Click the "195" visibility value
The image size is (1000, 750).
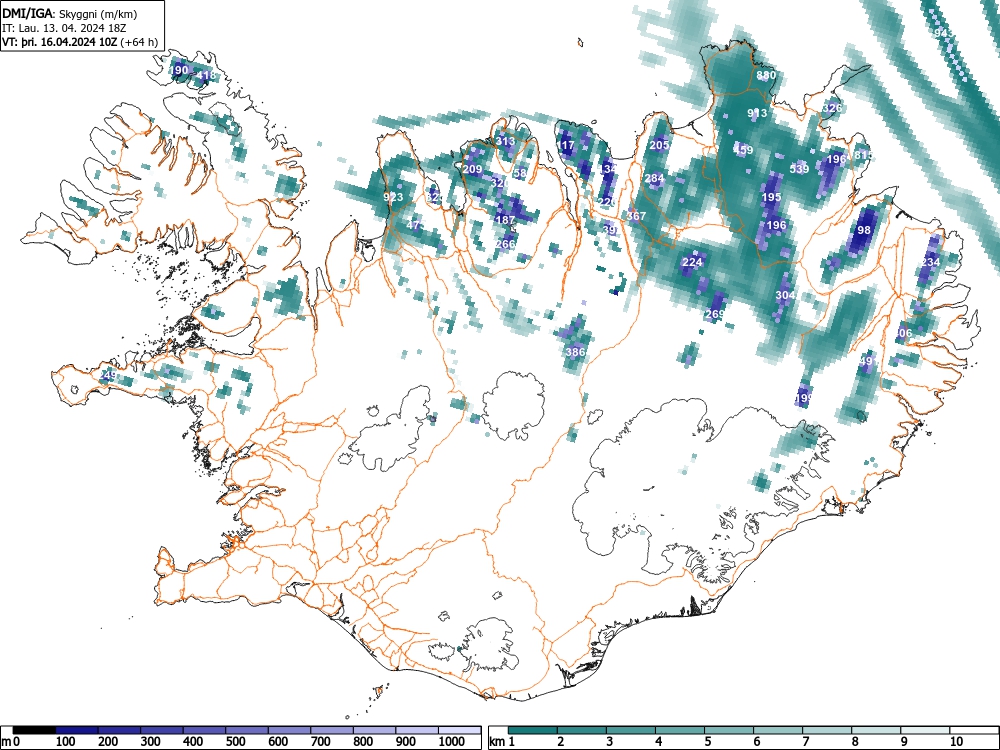771,196
